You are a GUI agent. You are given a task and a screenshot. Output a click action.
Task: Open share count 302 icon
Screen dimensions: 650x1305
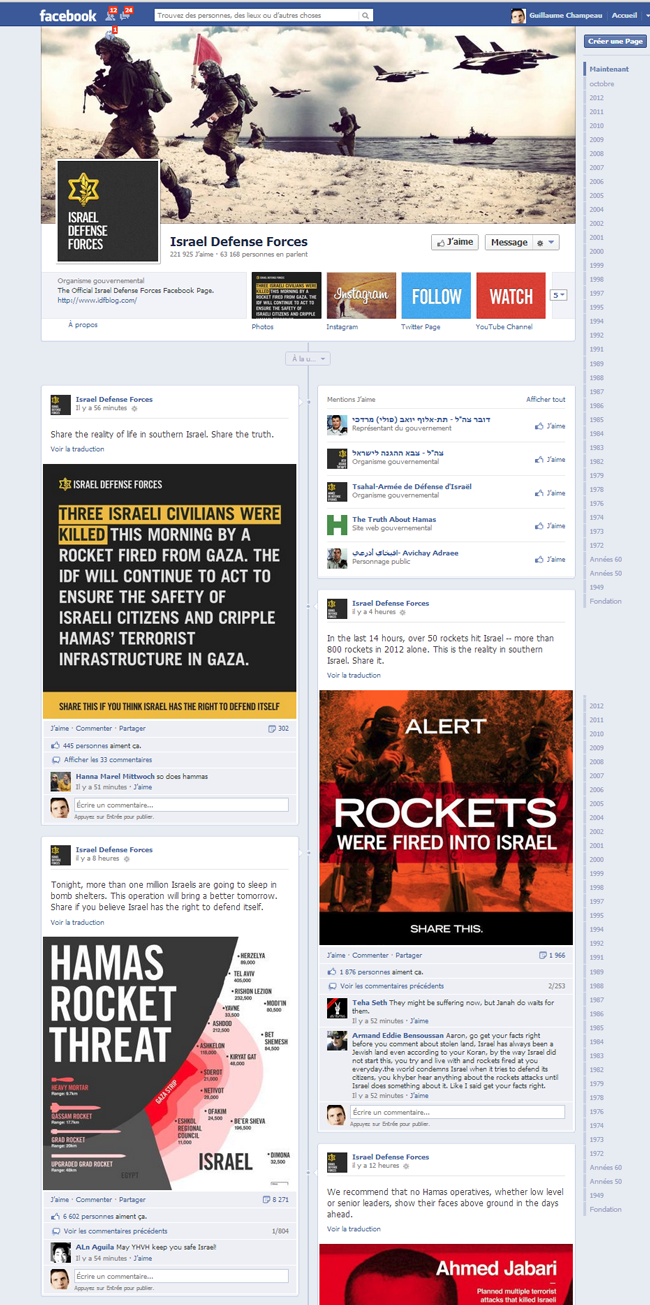[279, 728]
